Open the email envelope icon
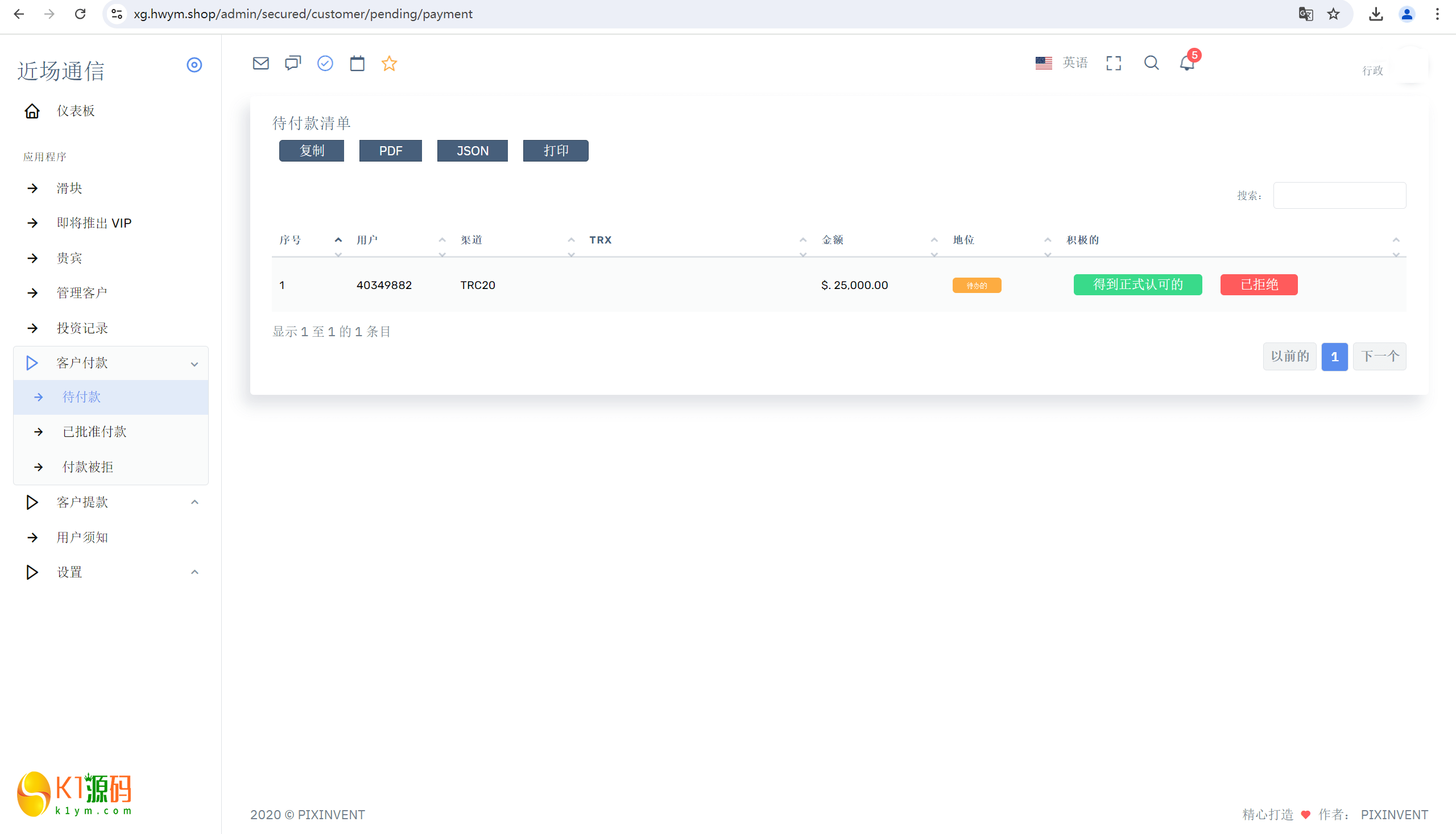The image size is (1456, 834). [260, 63]
